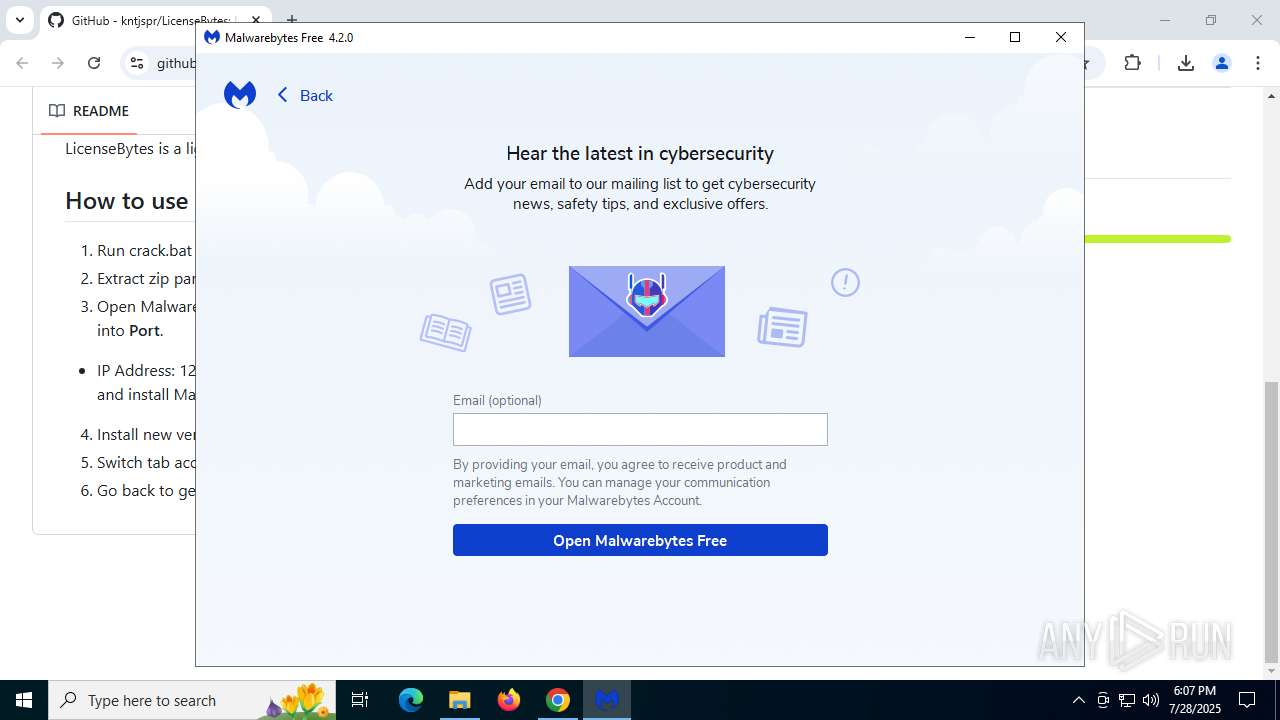Show hidden system tray icons
Screen dimensions: 1280x720
(x=1078, y=700)
